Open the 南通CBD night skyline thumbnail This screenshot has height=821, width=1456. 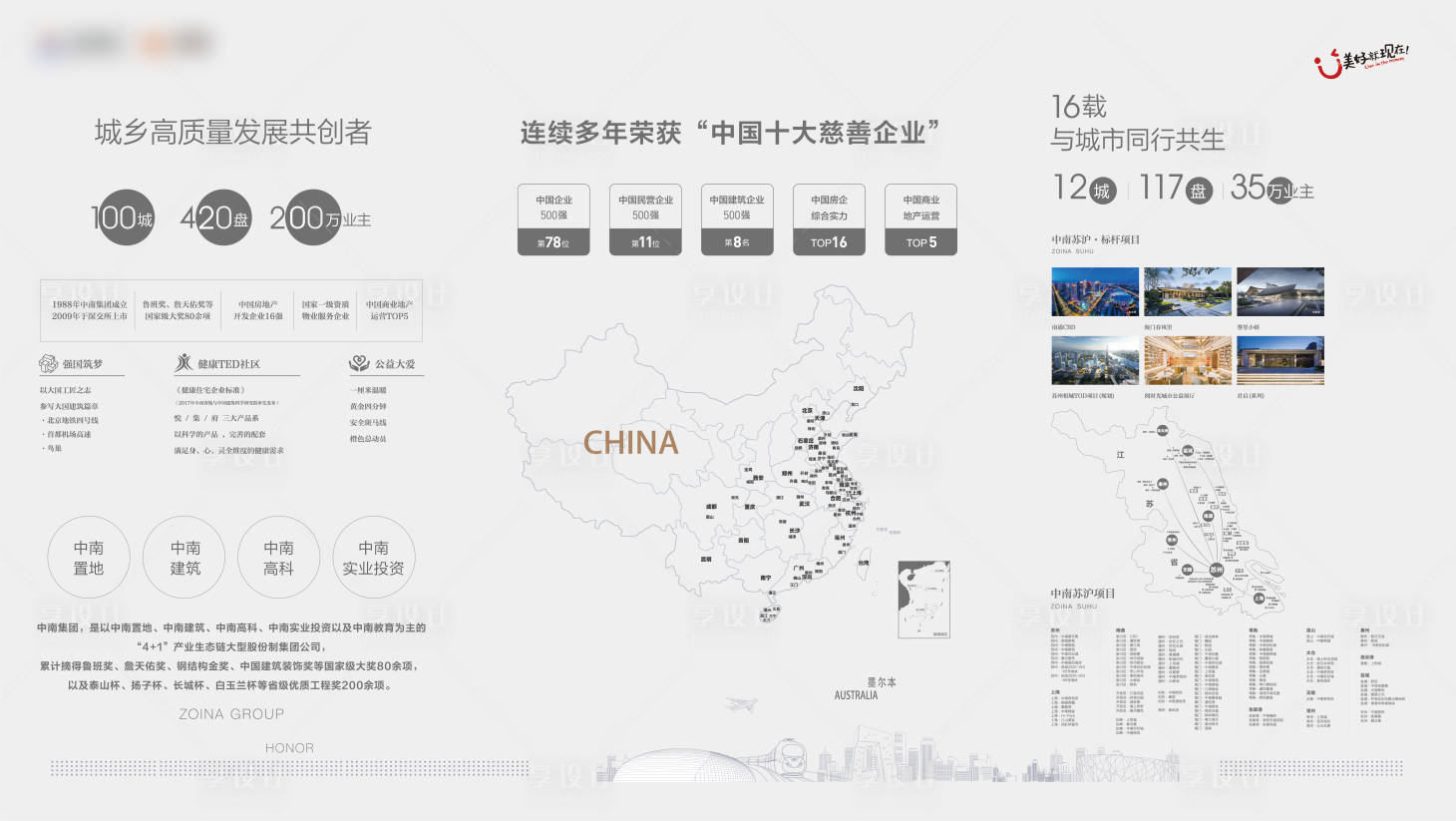tap(1095, 292)
